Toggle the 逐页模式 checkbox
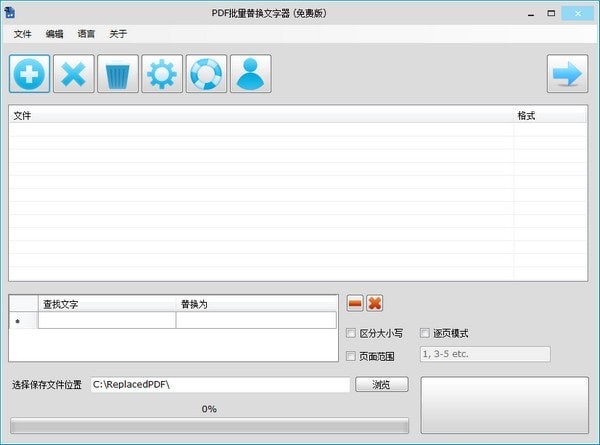The width and height of the screenshot is (600, 445). 425,333
